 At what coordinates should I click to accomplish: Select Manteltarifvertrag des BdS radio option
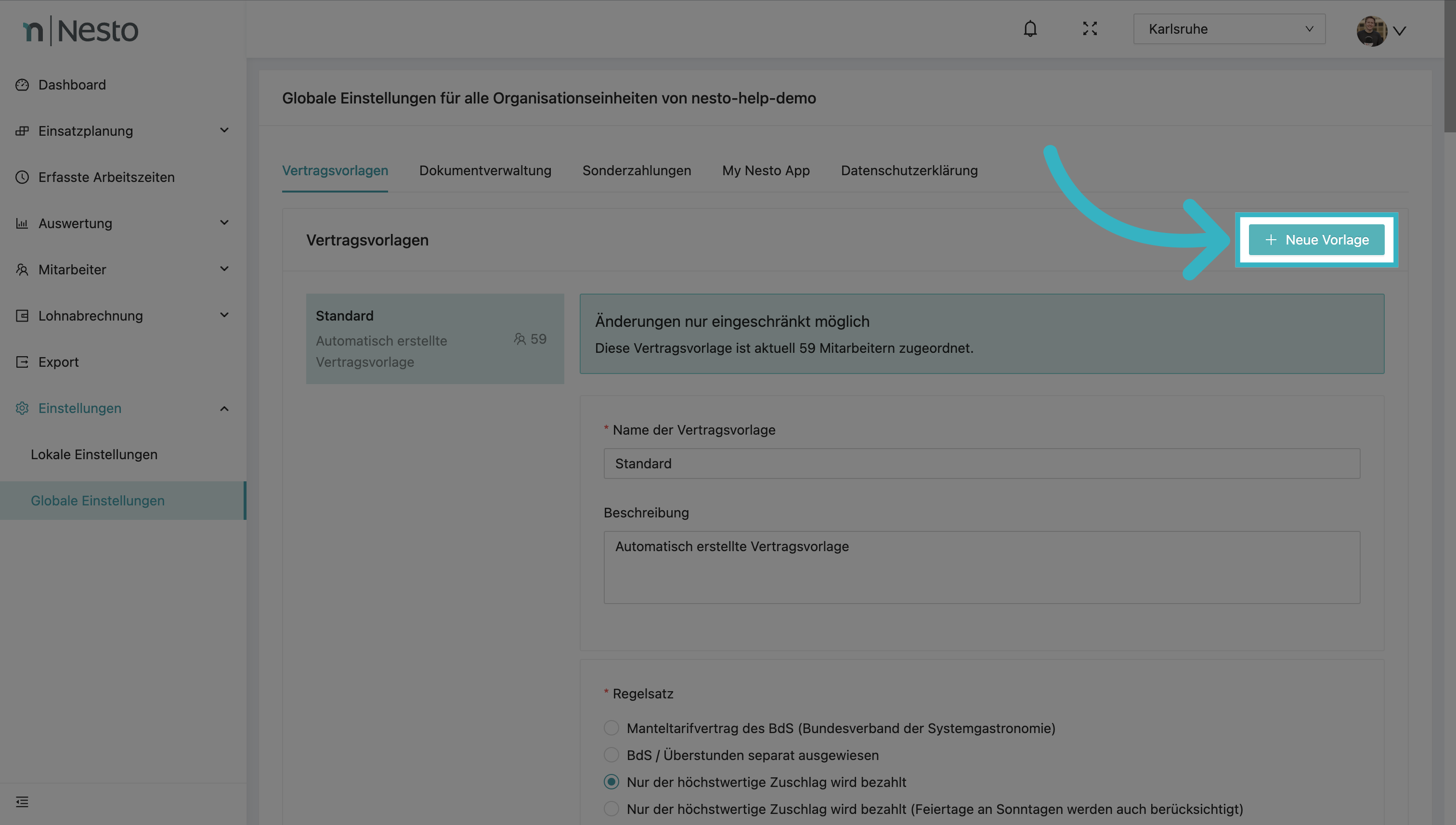tap(611, 728)
